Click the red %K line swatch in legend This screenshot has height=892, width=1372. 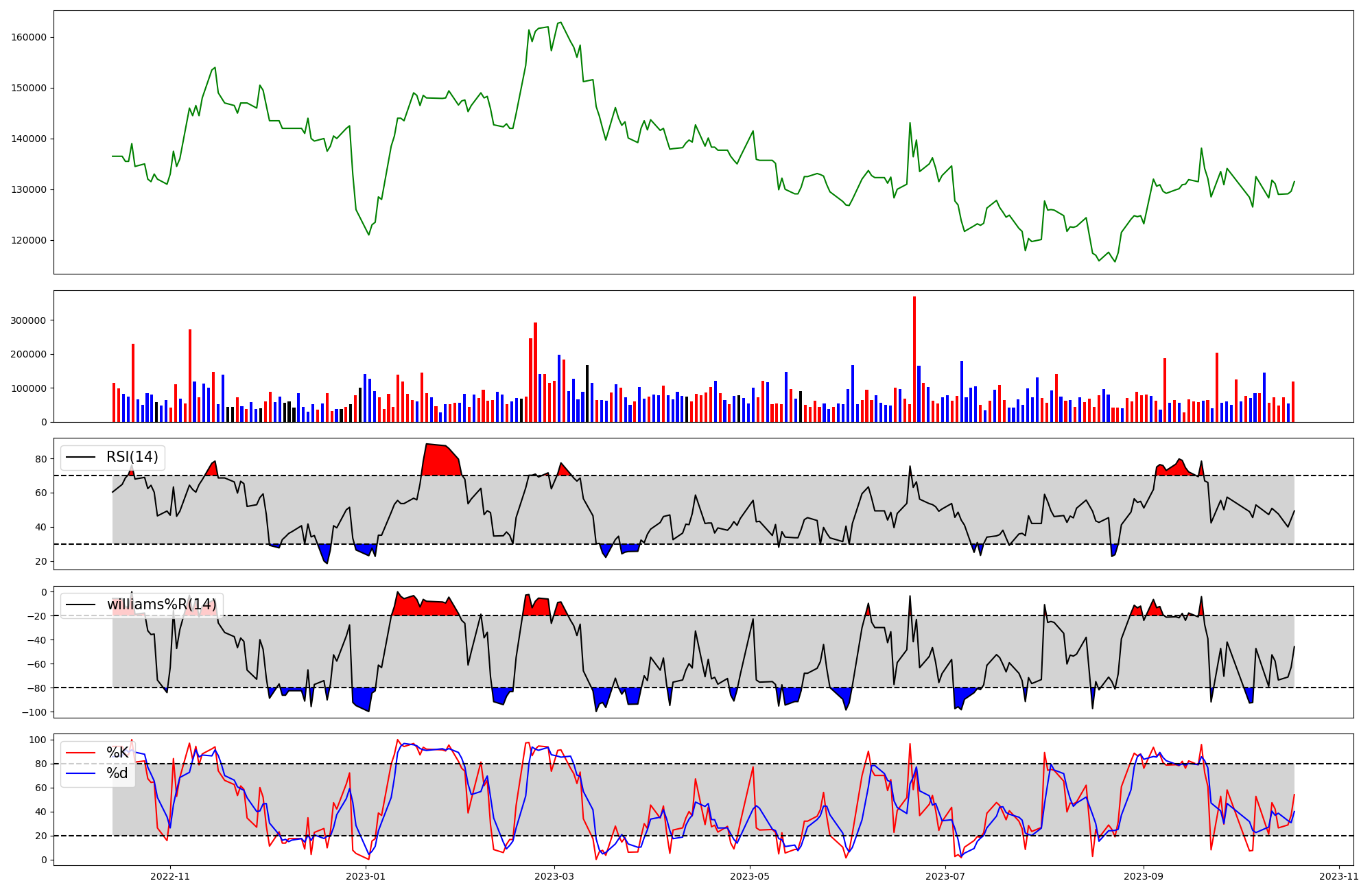[80, 753]
